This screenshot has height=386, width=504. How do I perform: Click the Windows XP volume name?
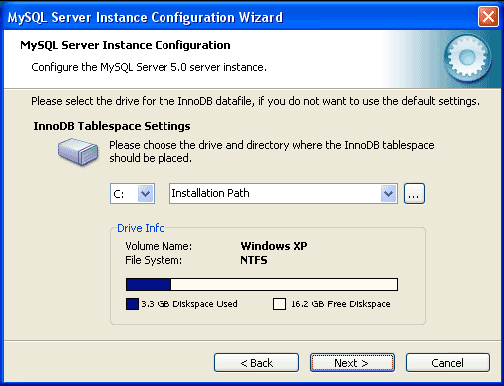[274, 246]
